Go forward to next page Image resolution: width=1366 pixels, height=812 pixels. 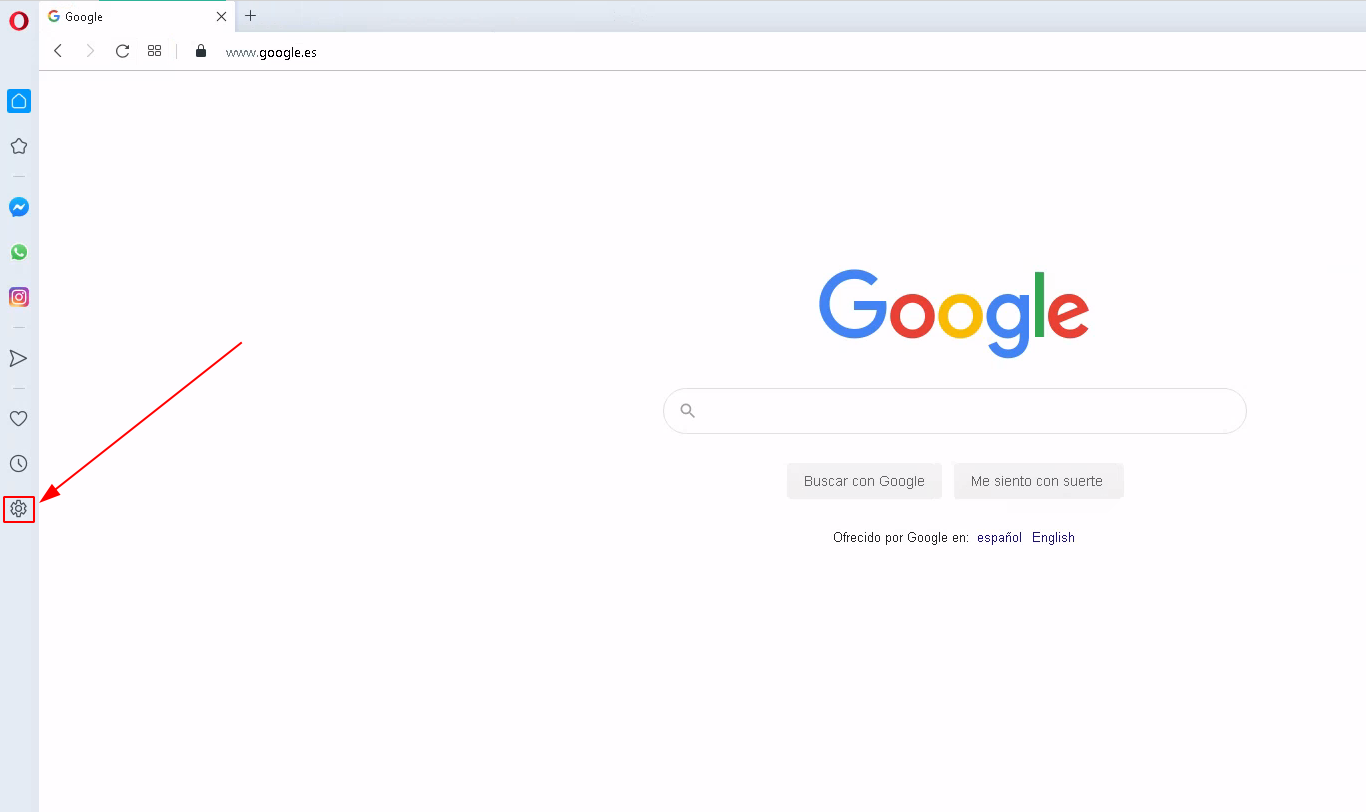(90, 51)
